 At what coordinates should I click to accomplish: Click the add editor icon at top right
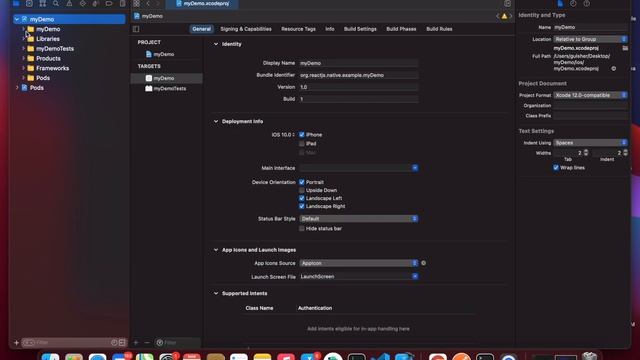(x=507, y=3)
